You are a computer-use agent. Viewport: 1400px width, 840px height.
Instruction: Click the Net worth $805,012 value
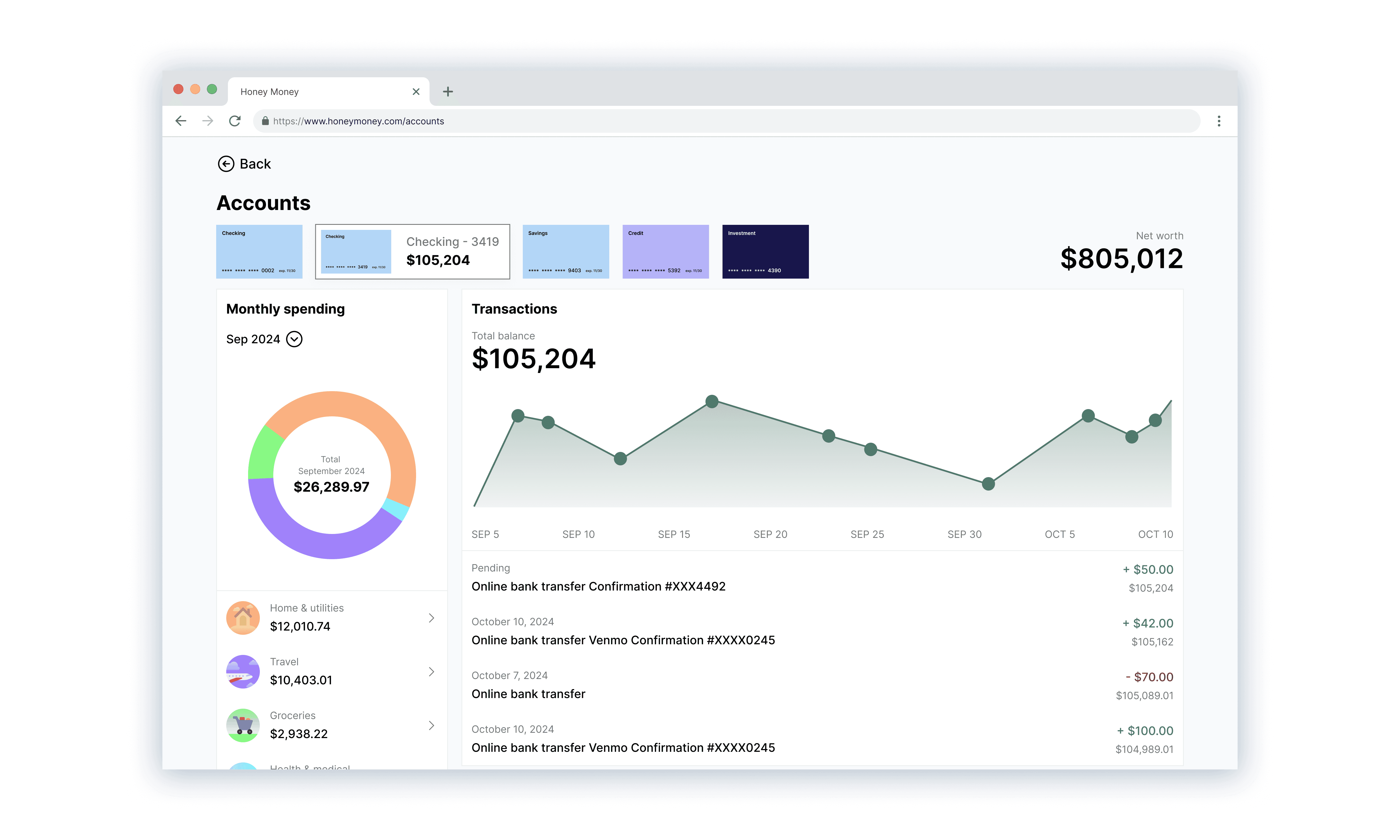pos(1121,259)
